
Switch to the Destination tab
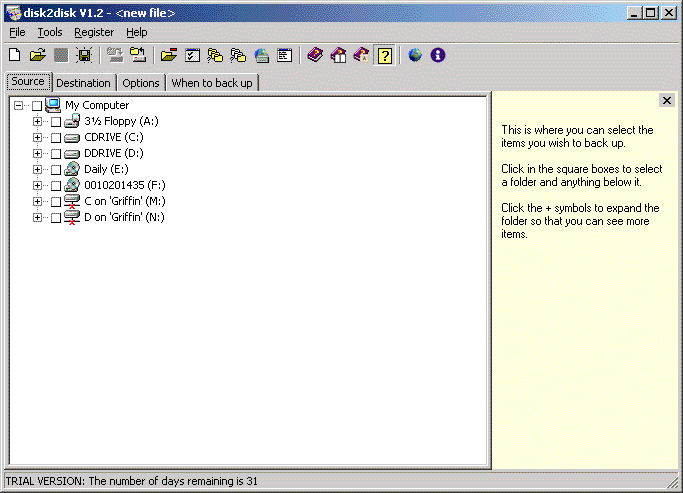click(84, 83)
